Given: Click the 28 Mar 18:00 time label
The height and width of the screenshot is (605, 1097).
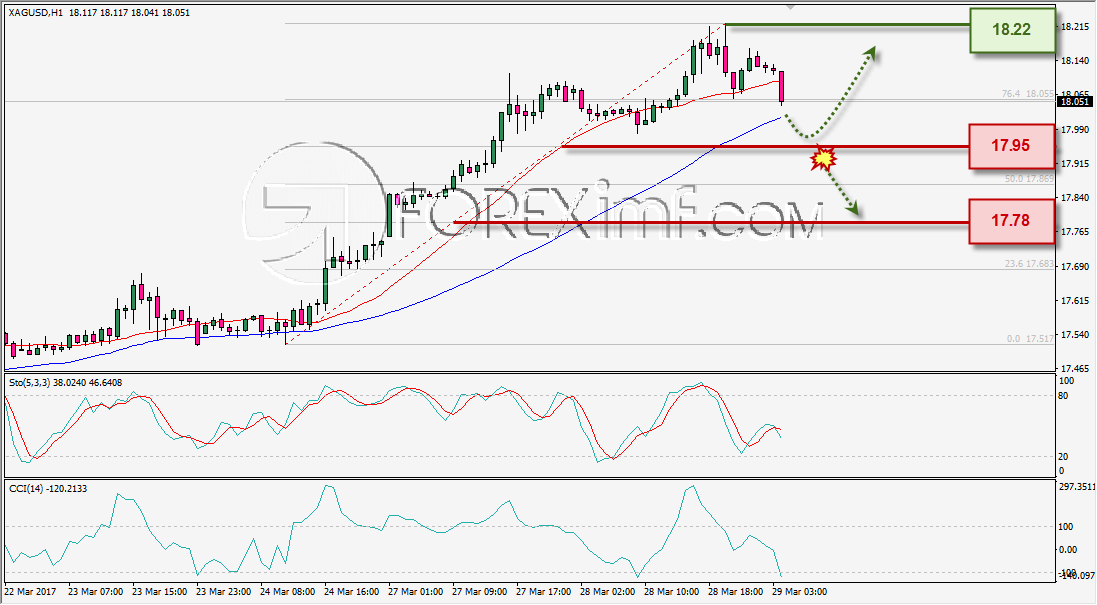Looking at the screenshot, I should pos(735,592).
